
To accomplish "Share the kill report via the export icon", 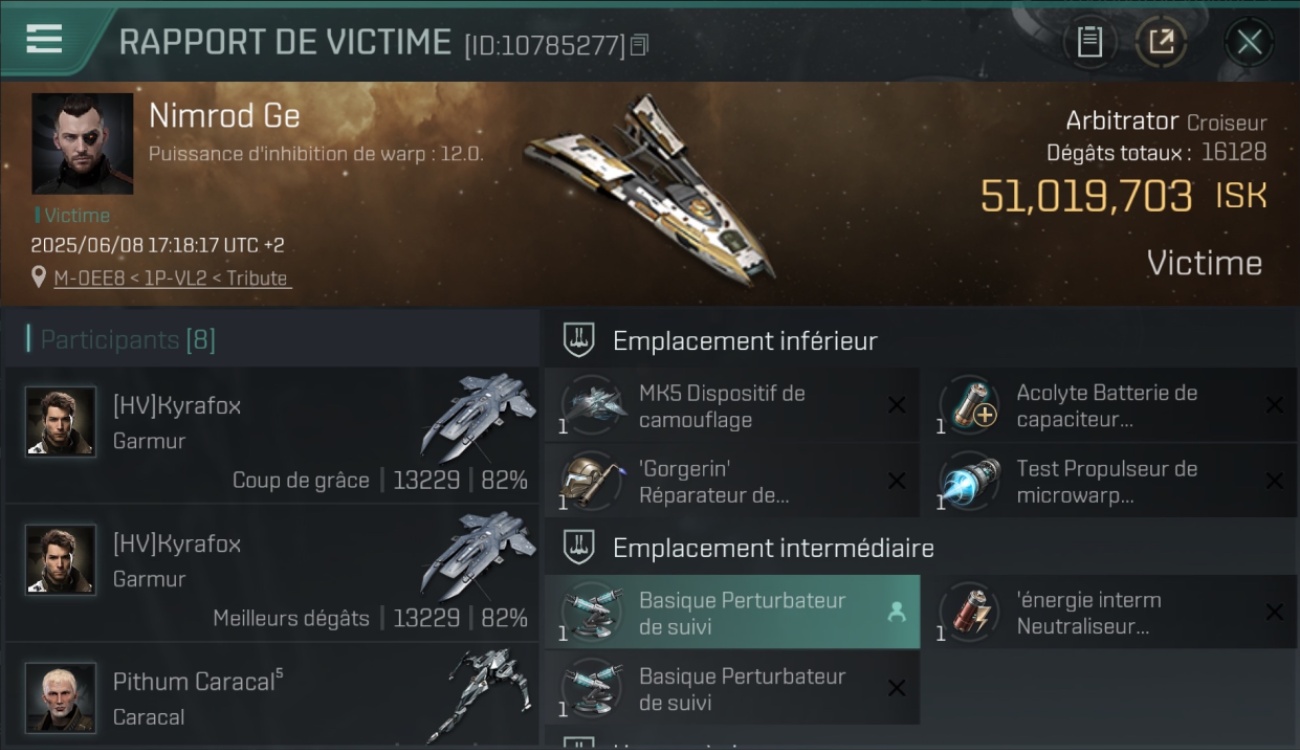I will pos(1161,42).
